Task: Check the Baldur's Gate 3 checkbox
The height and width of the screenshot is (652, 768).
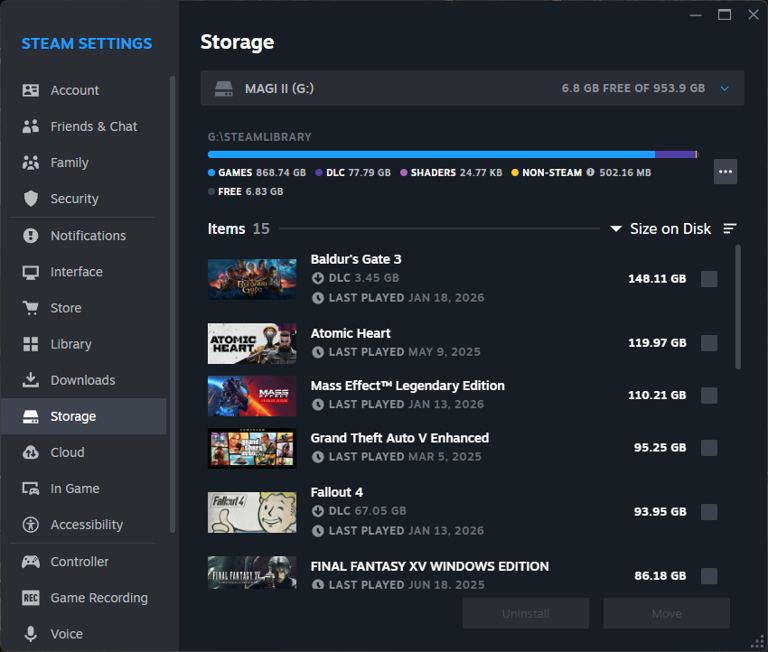Action: (709, 279)
